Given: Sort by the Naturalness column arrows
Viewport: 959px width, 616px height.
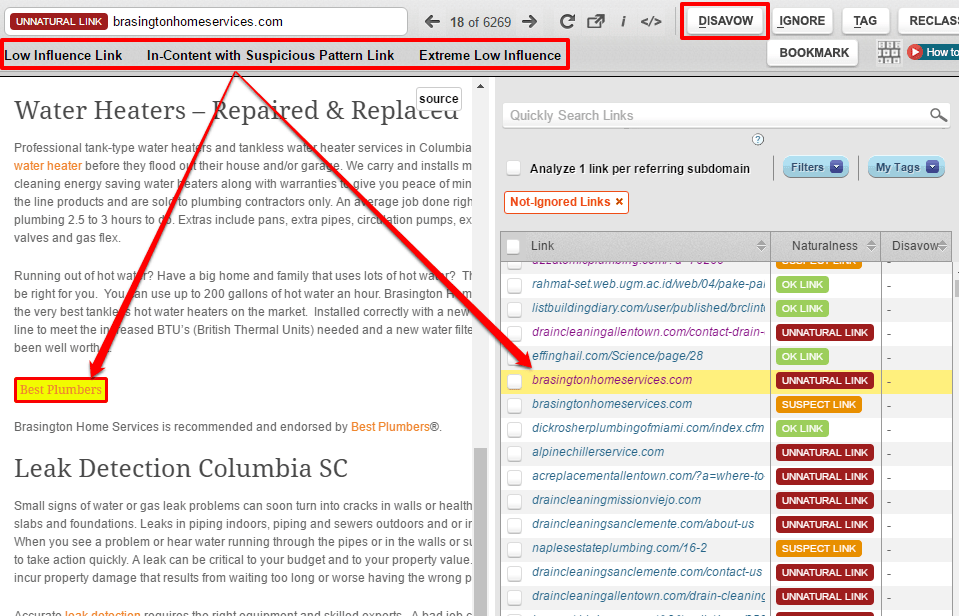Looking at the screenshot, I should pyautogui.click(x=871, y=246).
